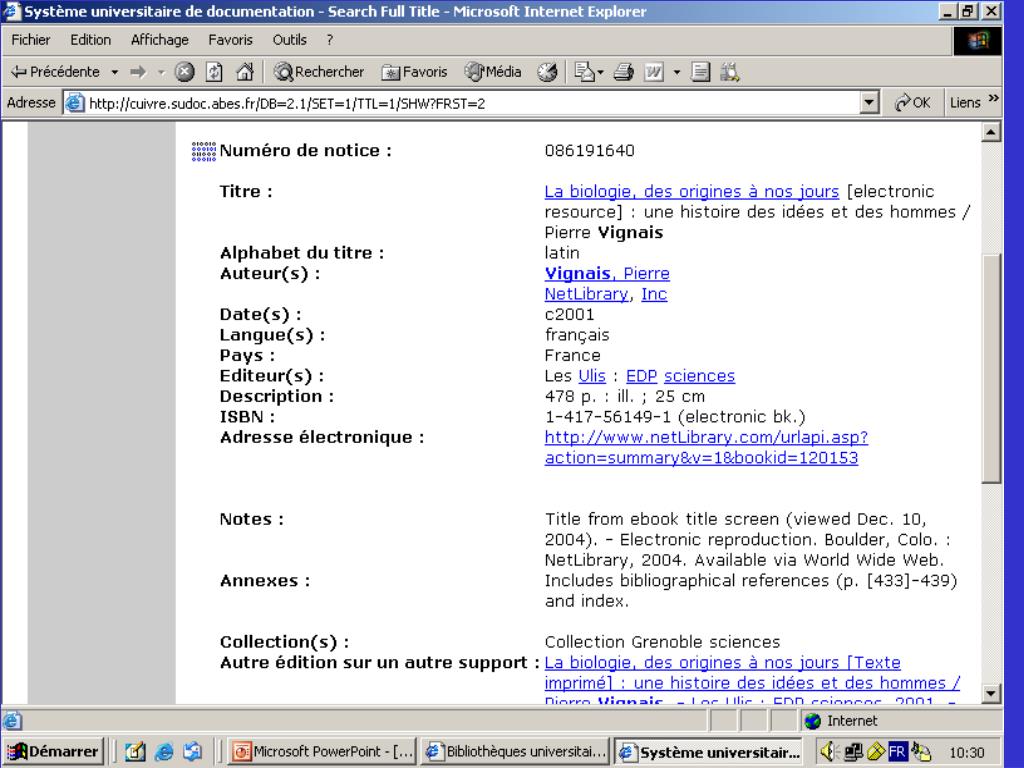Open the Favoris menu in menu bar

pos(230,40)
